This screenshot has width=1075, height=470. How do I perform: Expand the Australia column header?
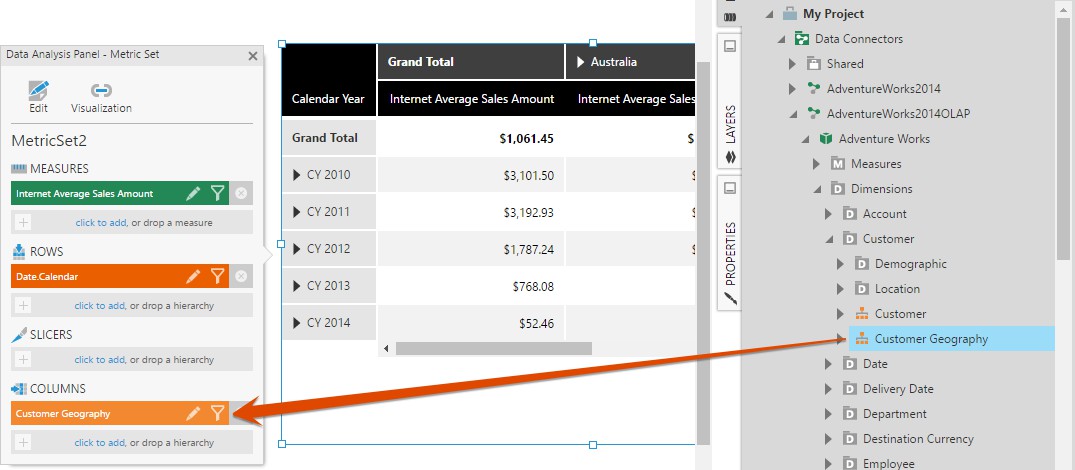pos(581,62)
